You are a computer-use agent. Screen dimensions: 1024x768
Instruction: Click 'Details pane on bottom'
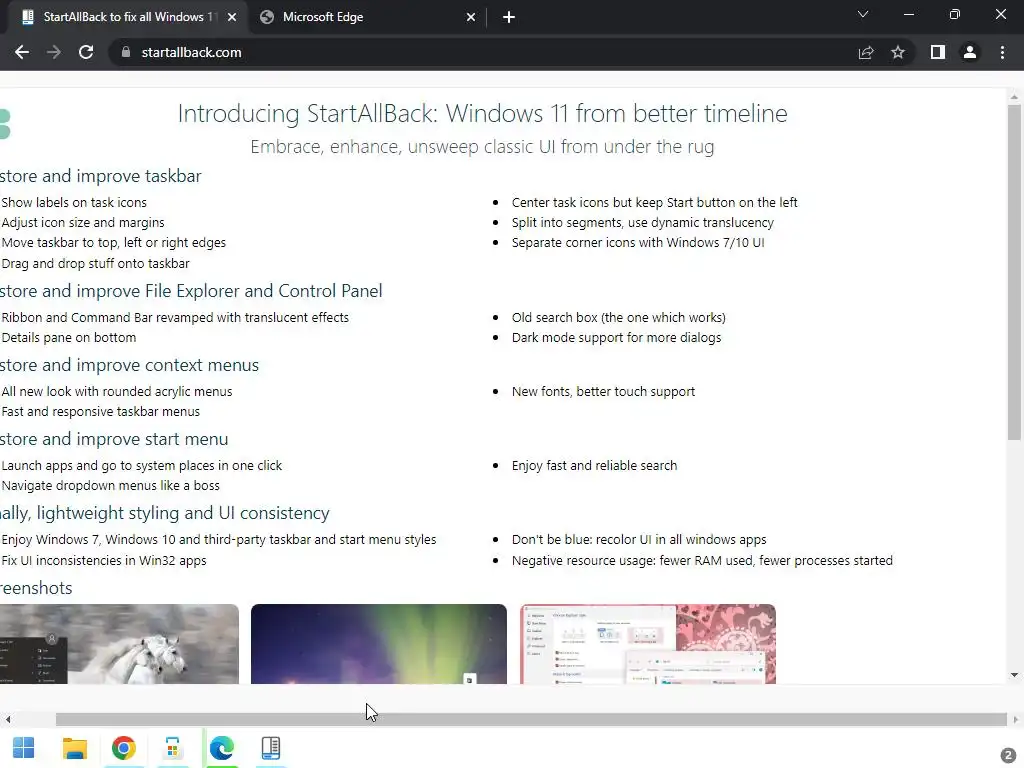(69, 338)
